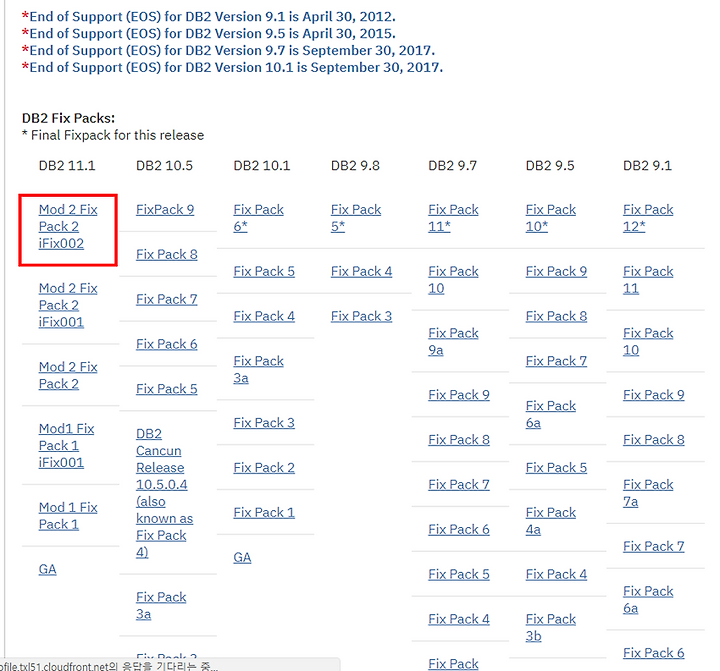Viewport: 720px width, 671px height.
Task: Open DB2 9.1 Fix Pack 10 link
Action: [648, 342]
